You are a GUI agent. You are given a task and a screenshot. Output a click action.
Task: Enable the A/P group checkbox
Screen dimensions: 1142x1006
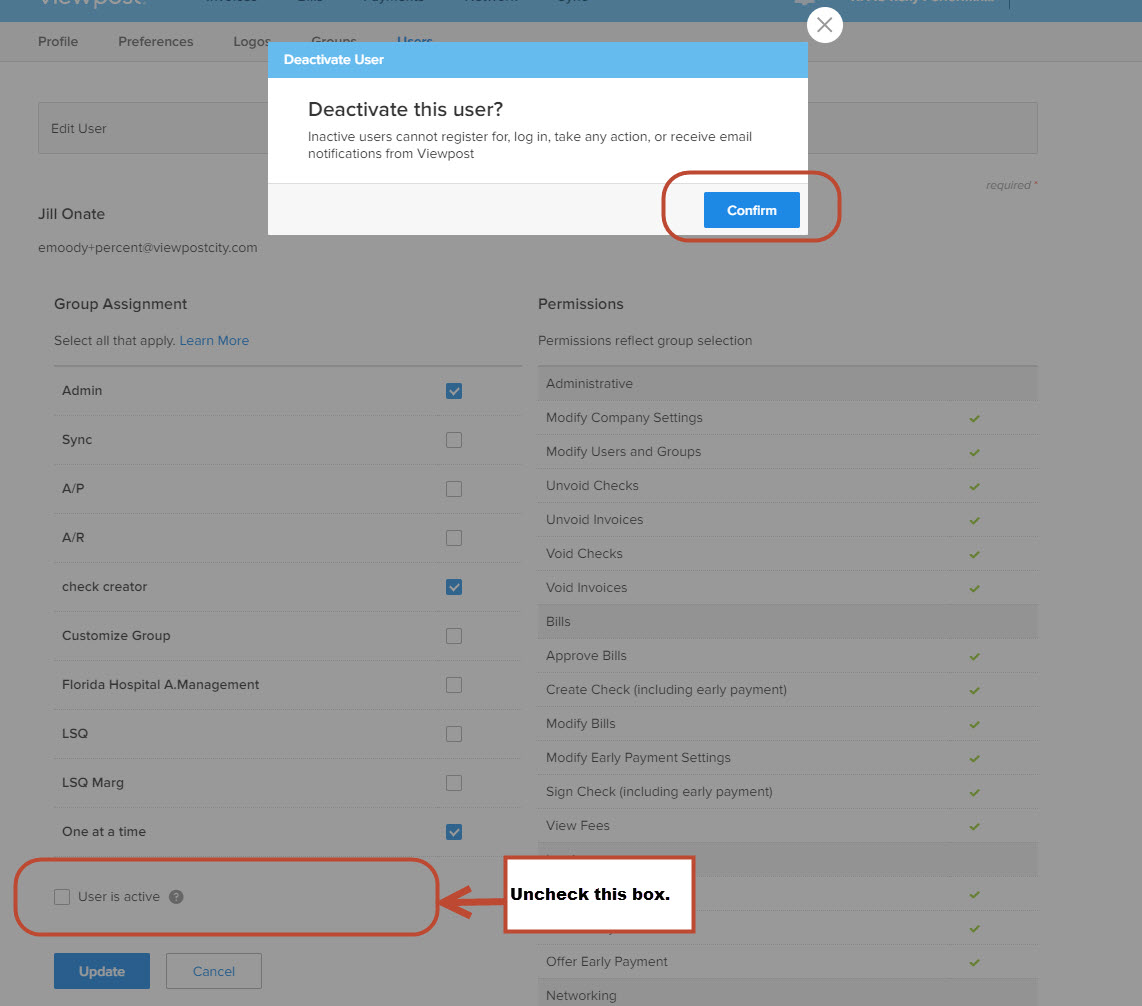(x=454, y=489)
